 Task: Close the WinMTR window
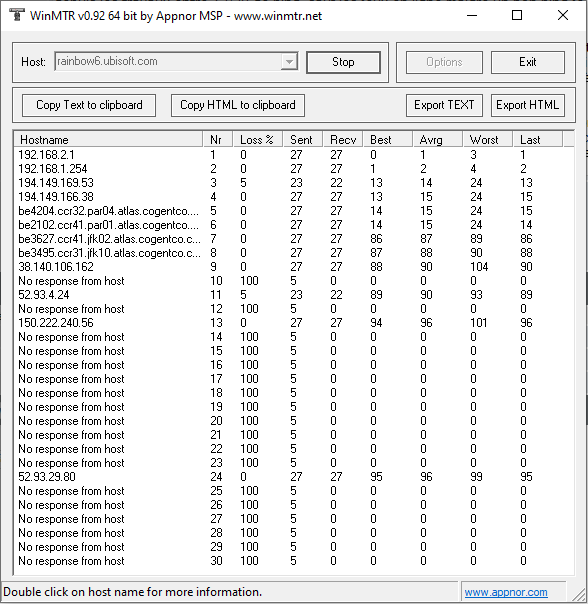click(x=563, y=15)
